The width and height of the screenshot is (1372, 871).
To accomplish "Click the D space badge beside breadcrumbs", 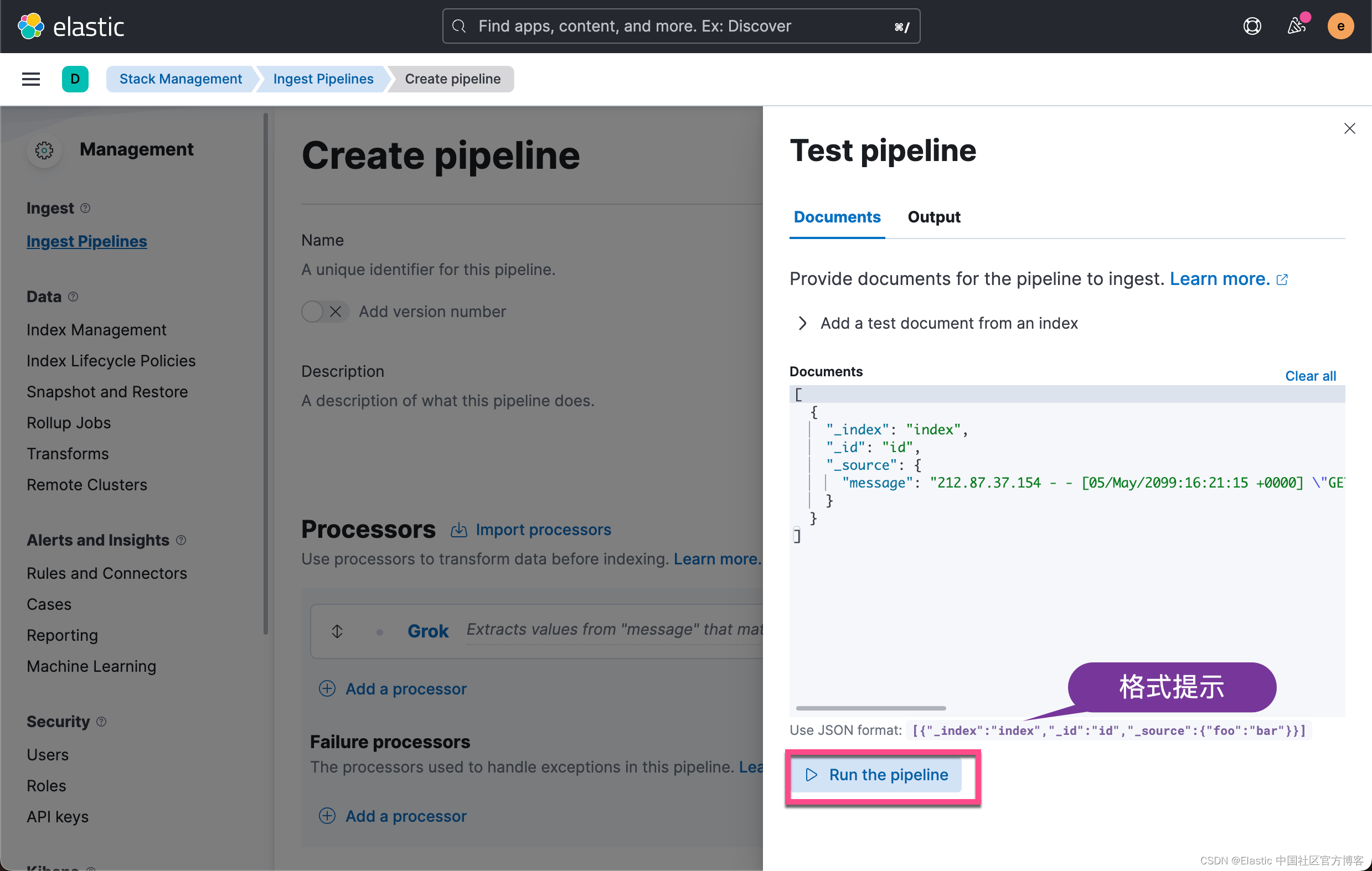I will click(75, 79).
